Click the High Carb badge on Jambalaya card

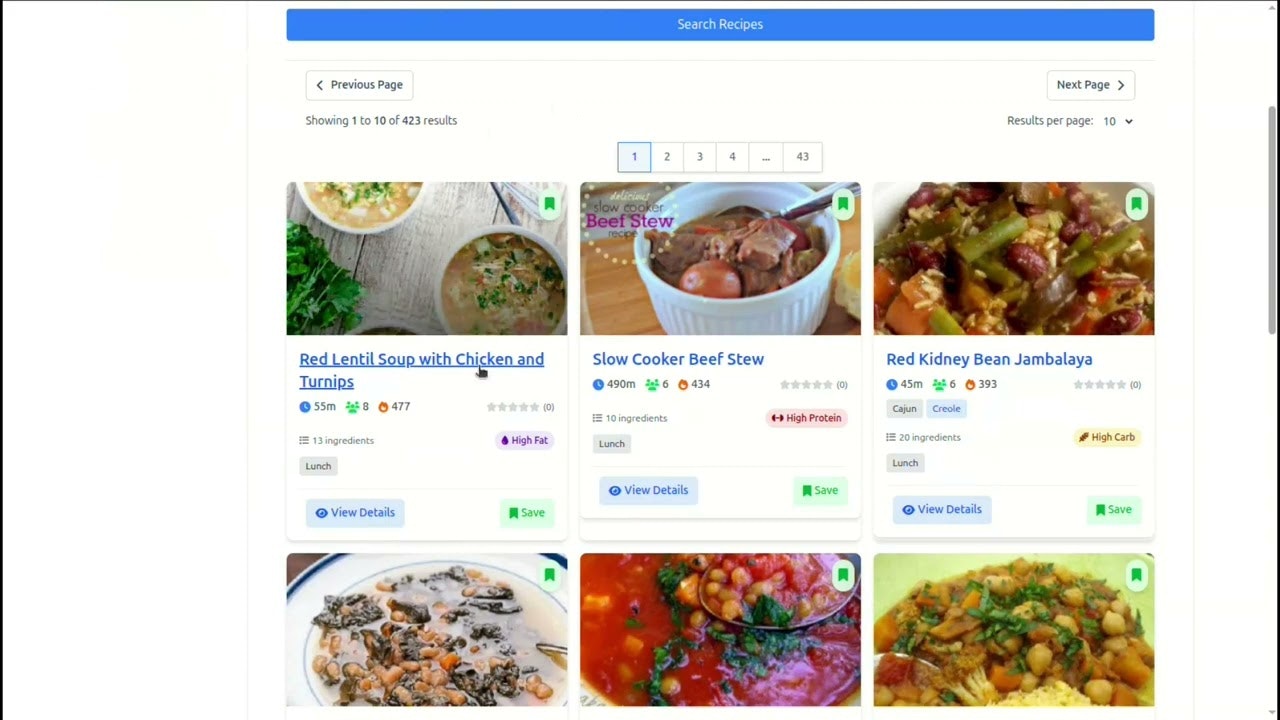1106,437
